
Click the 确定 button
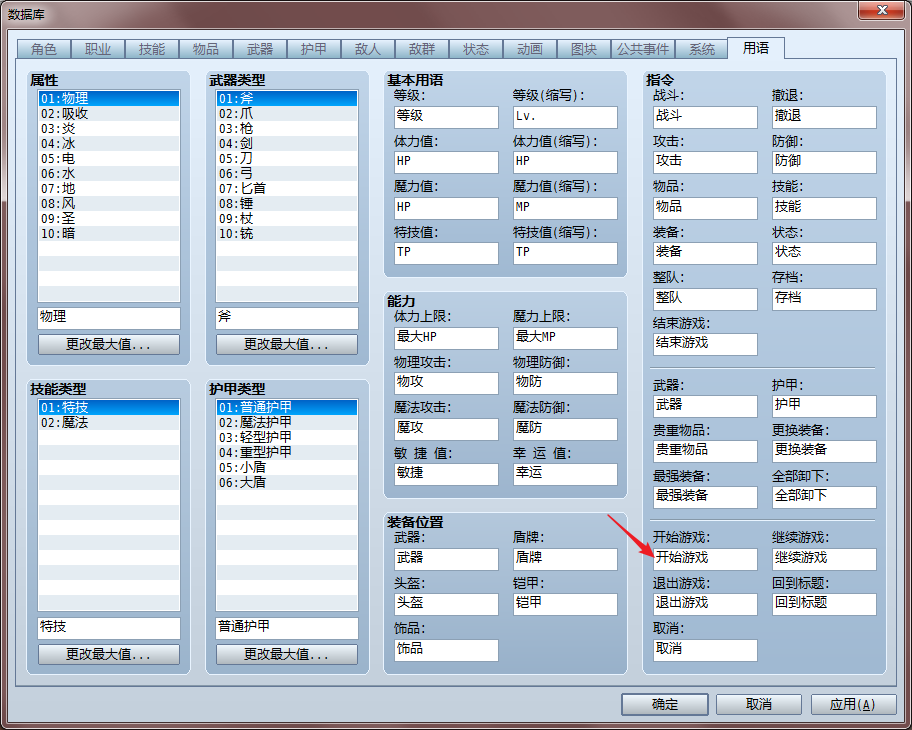665,704
